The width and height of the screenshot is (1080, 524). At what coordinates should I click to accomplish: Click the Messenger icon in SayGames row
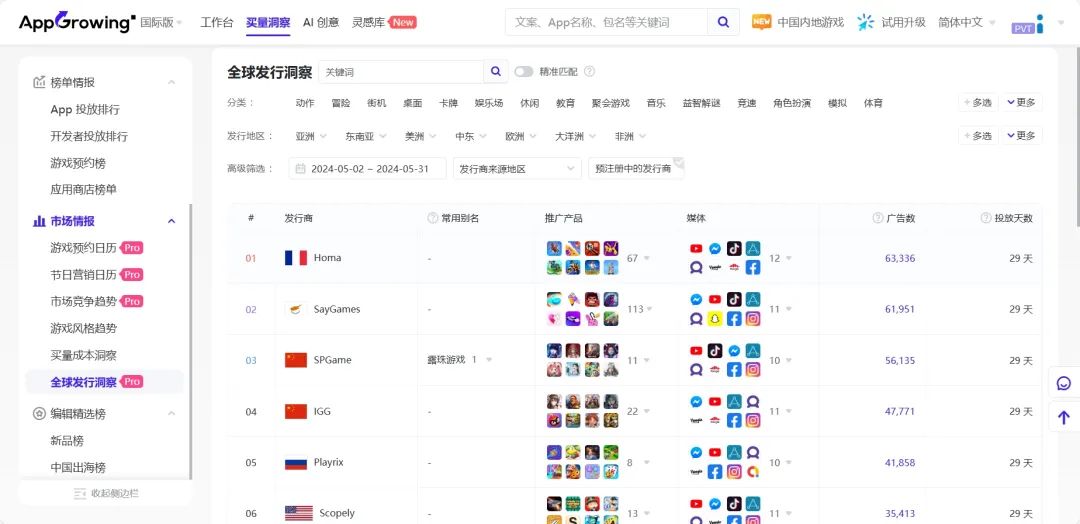[696, 300]
